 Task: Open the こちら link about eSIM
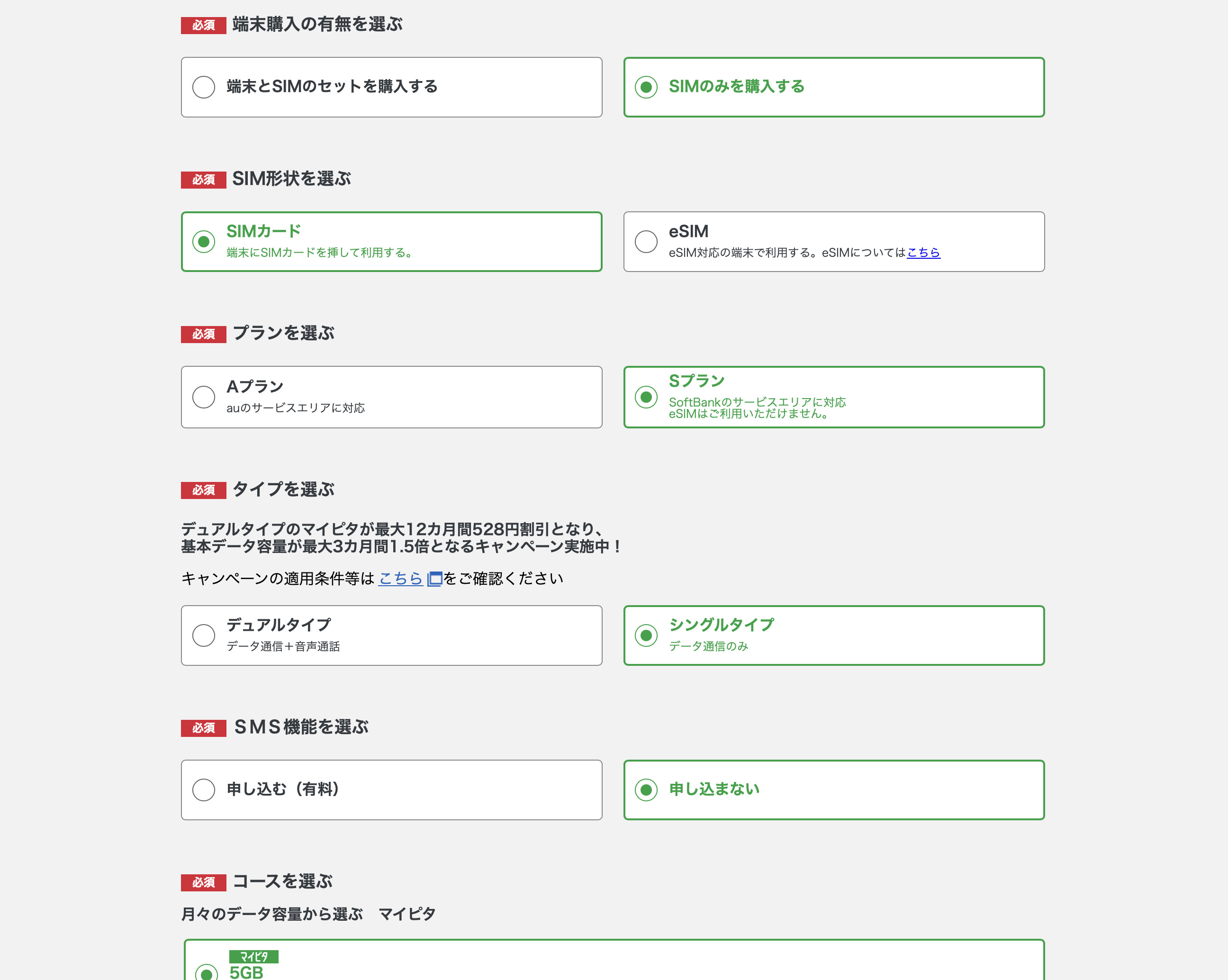[x=923, y=253]
